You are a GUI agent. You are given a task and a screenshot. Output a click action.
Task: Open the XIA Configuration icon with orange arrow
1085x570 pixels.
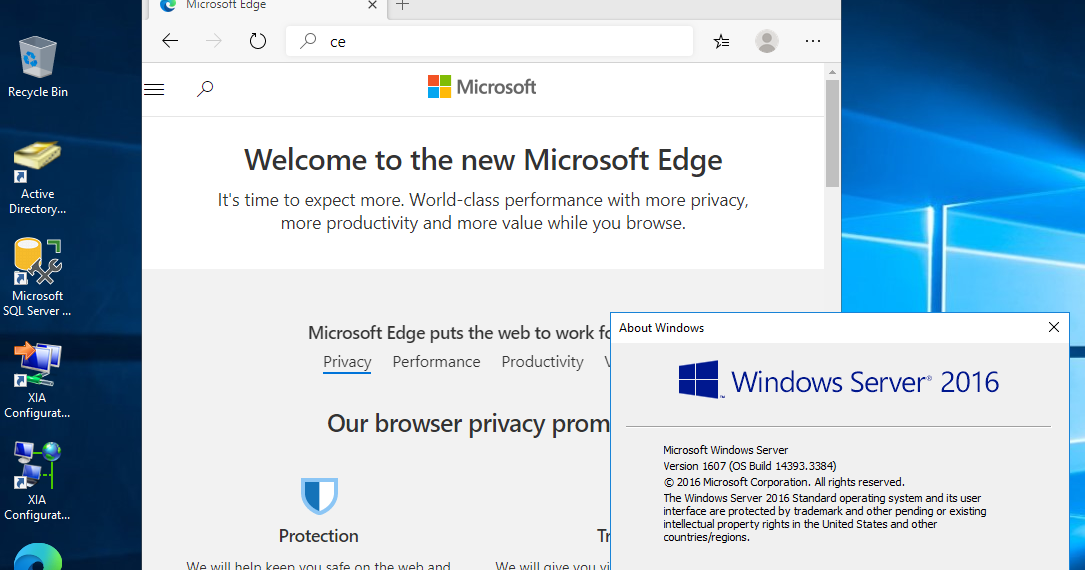point(37,380)
